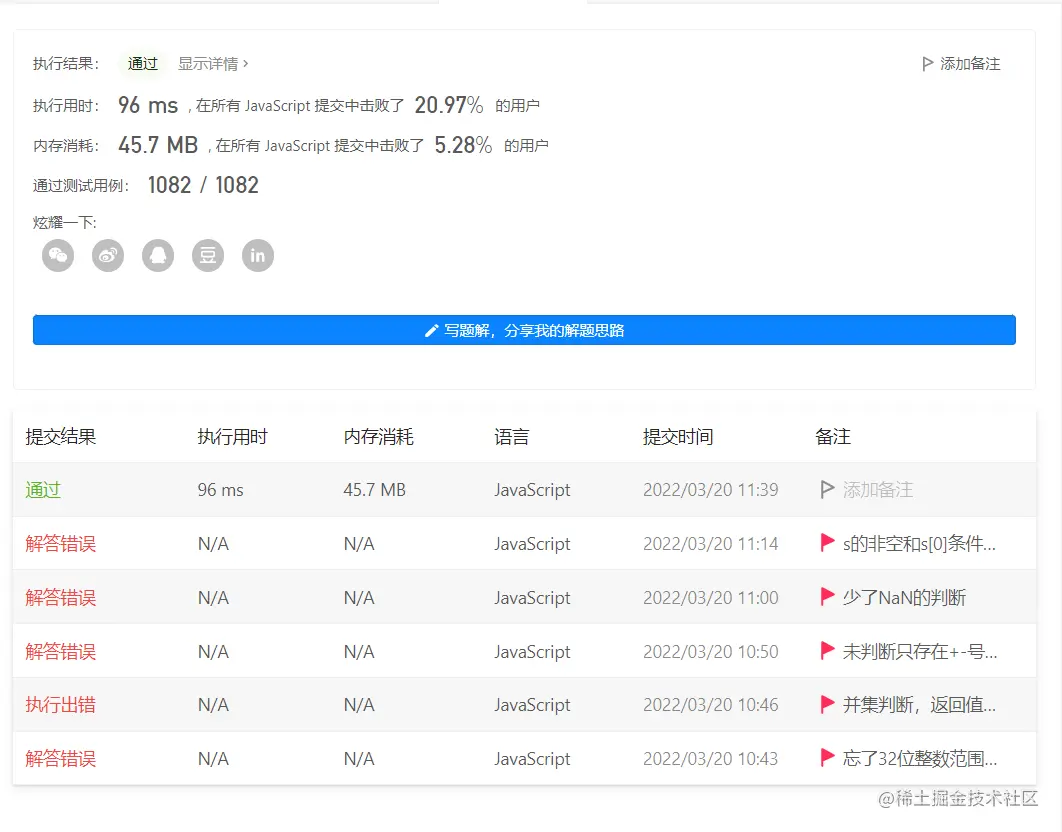Share result via LinkedIn icon
The height and width of the screenshot is (832, 1062).
(x=258, y=255)
